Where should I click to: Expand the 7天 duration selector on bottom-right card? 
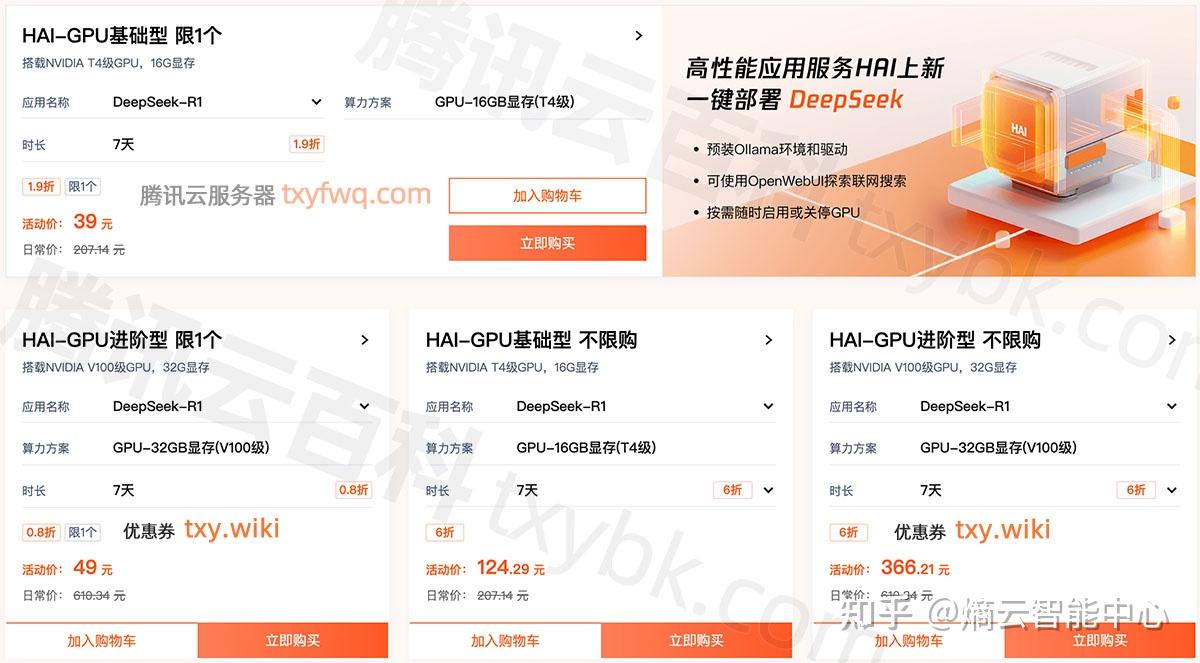click(1172, 490)
